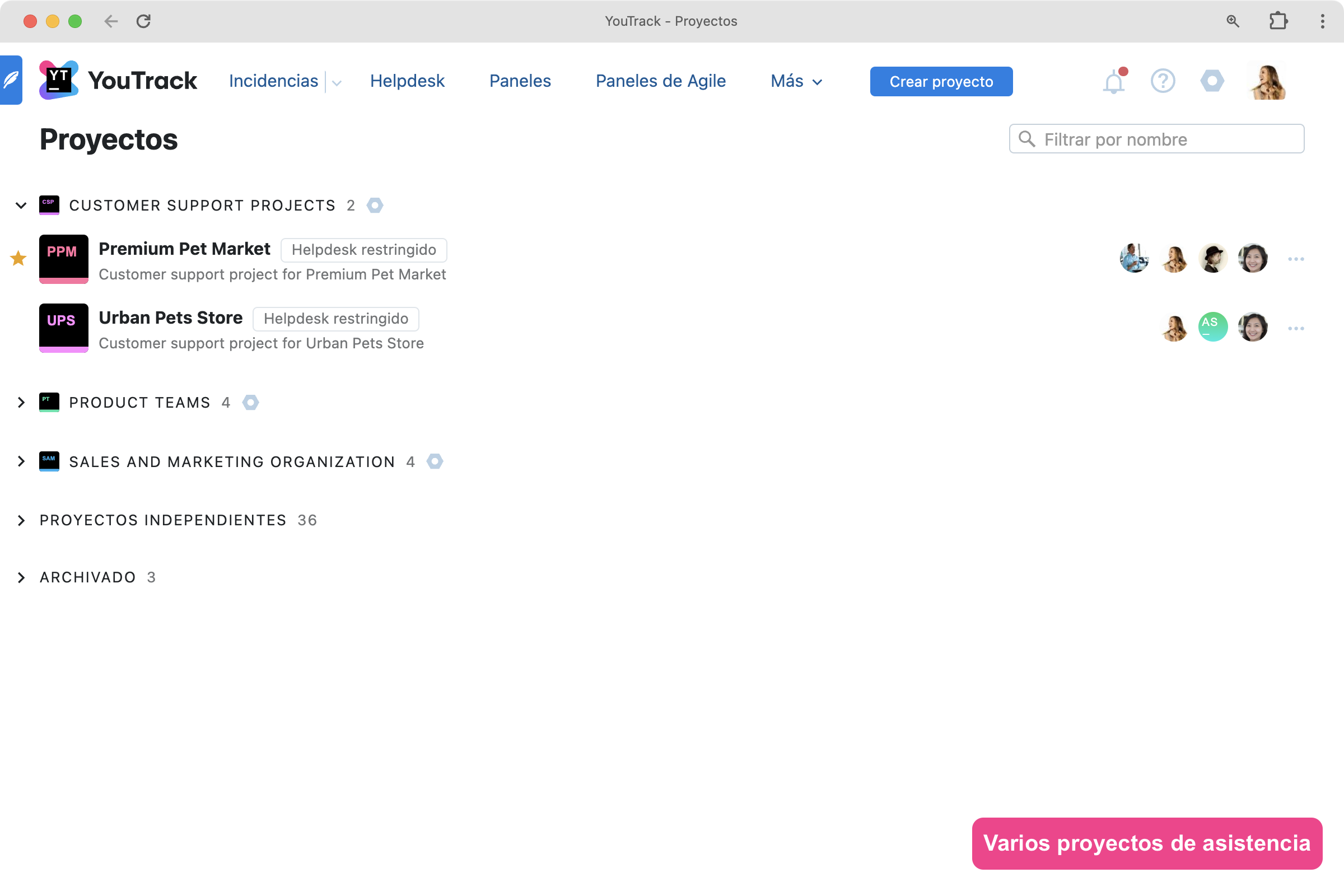This screenshot has width=1344, height=896.
Task: Click the blue feather tab at left edge
Action: [x=11, y=80]
